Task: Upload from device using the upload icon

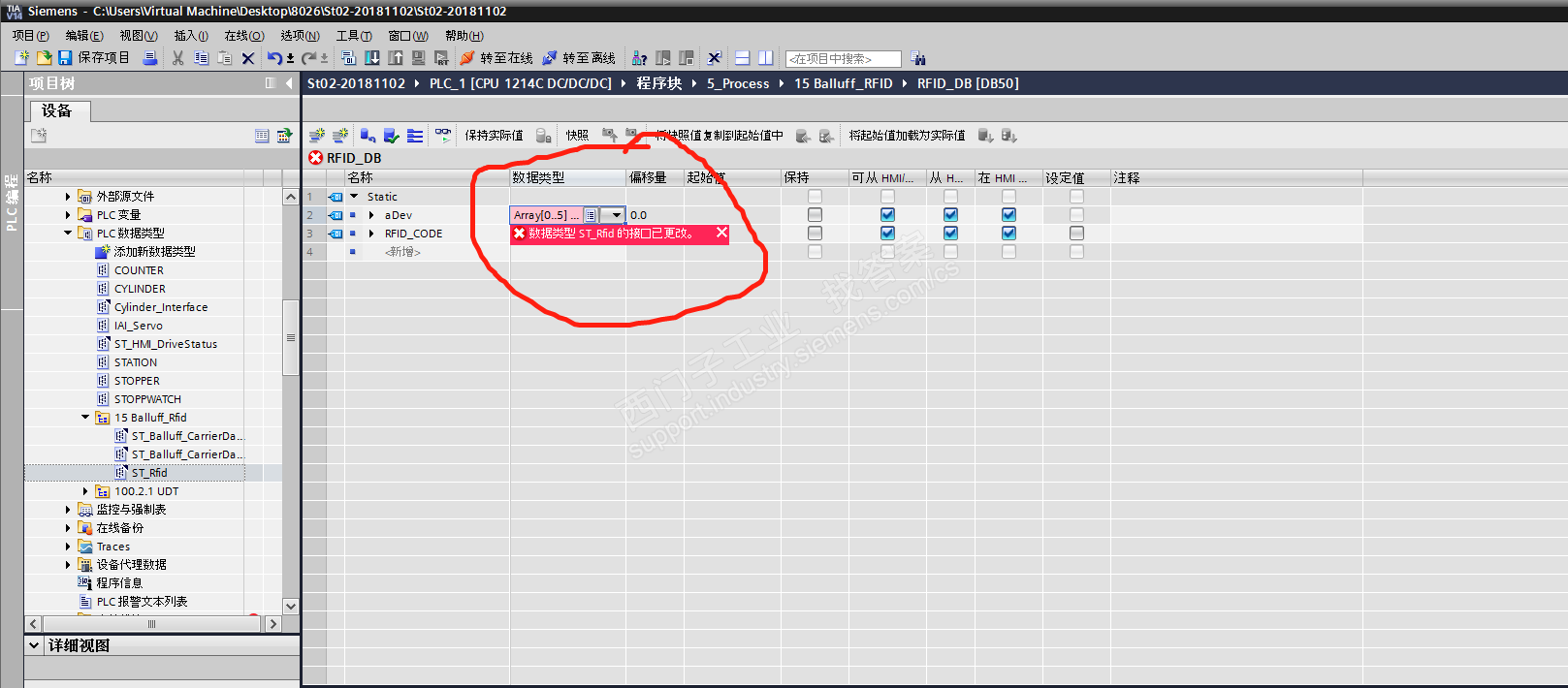Action: 396,58
